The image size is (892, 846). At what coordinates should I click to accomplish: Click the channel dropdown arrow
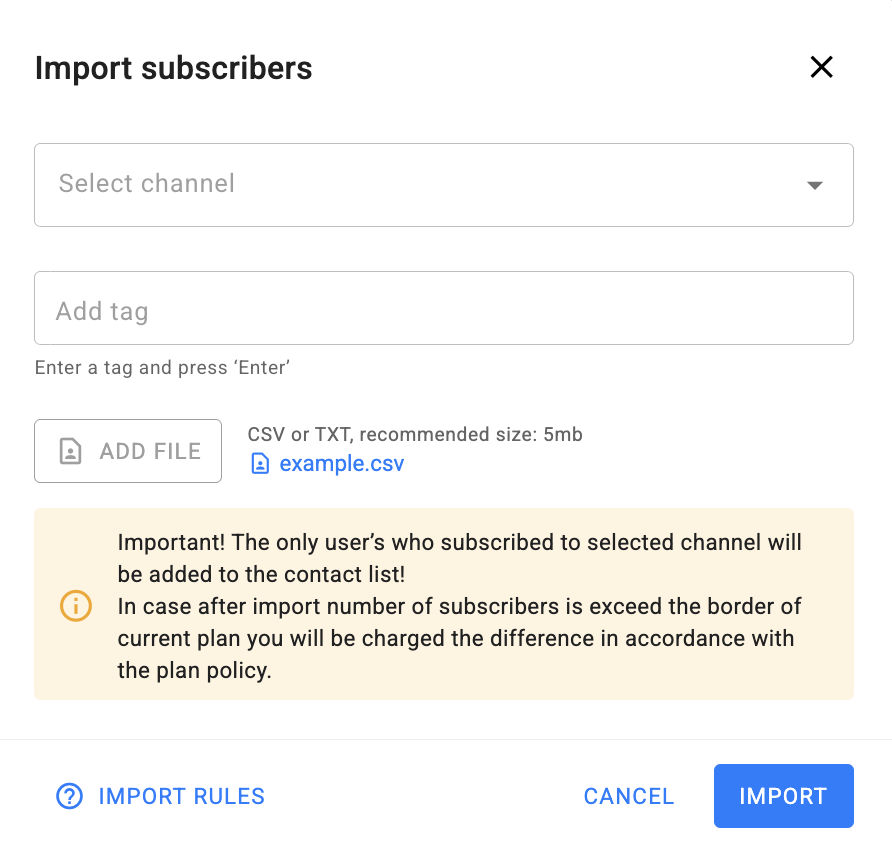(815, 185)
